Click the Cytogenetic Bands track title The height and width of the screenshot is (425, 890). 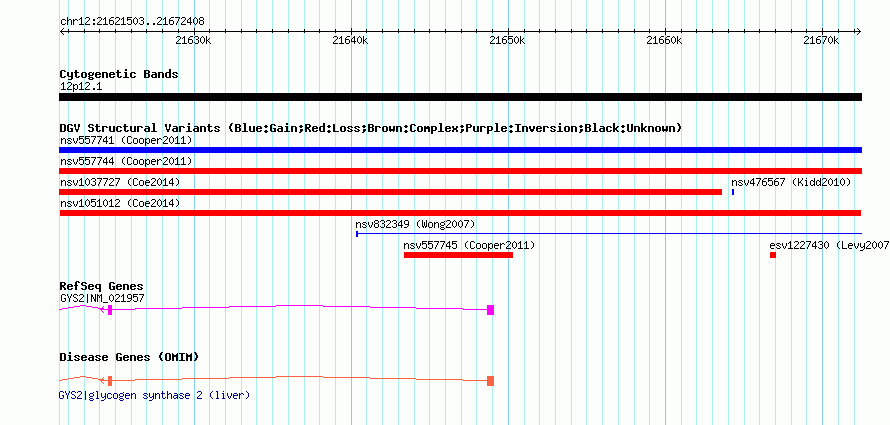point(119,74)
